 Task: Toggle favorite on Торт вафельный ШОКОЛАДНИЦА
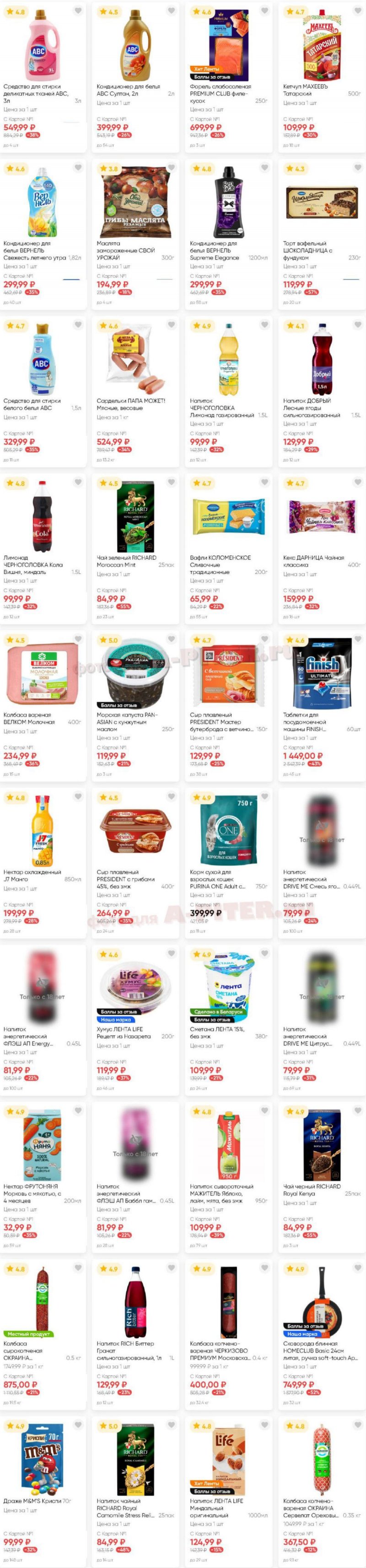point(357,168)
